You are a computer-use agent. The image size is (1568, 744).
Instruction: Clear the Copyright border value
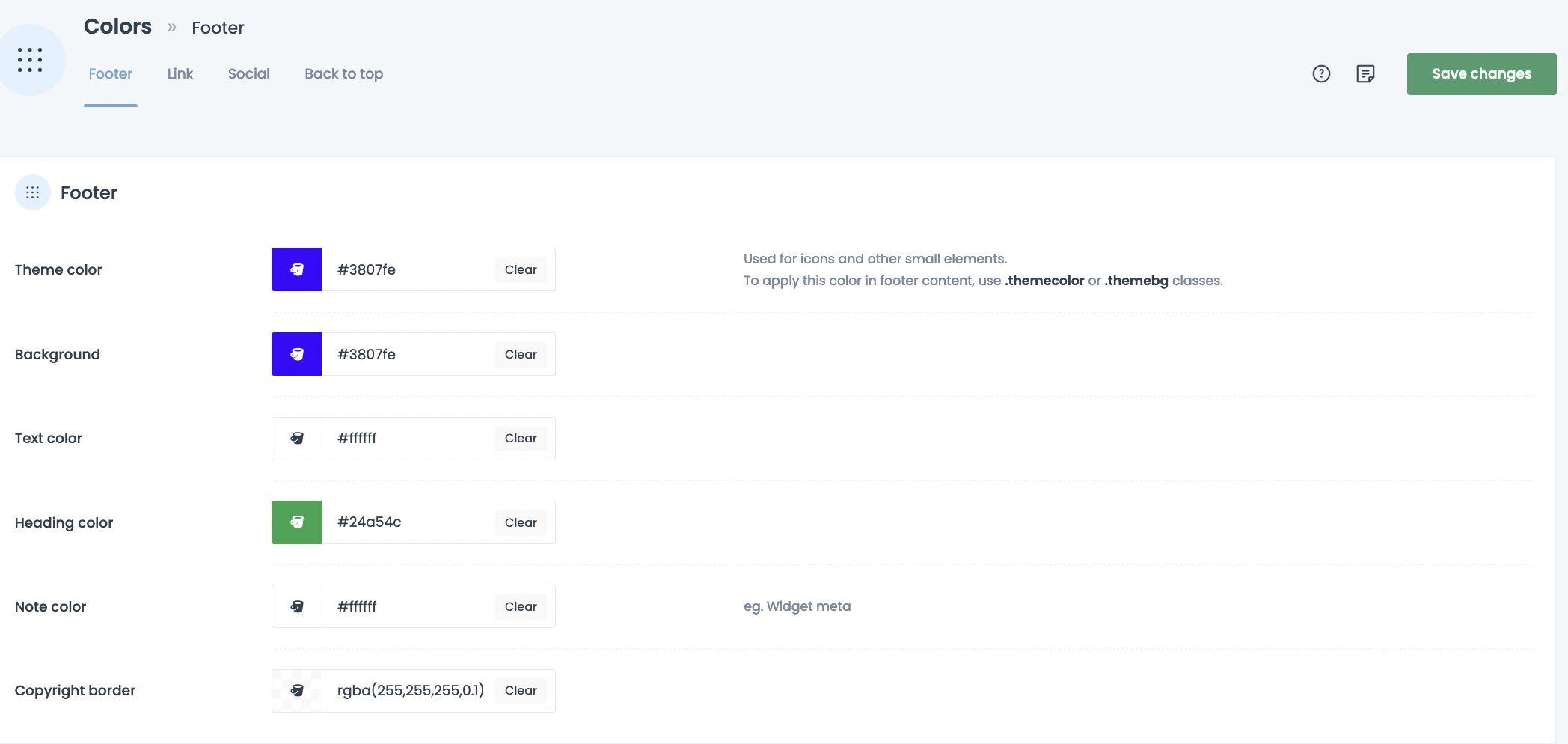[521, 690]
